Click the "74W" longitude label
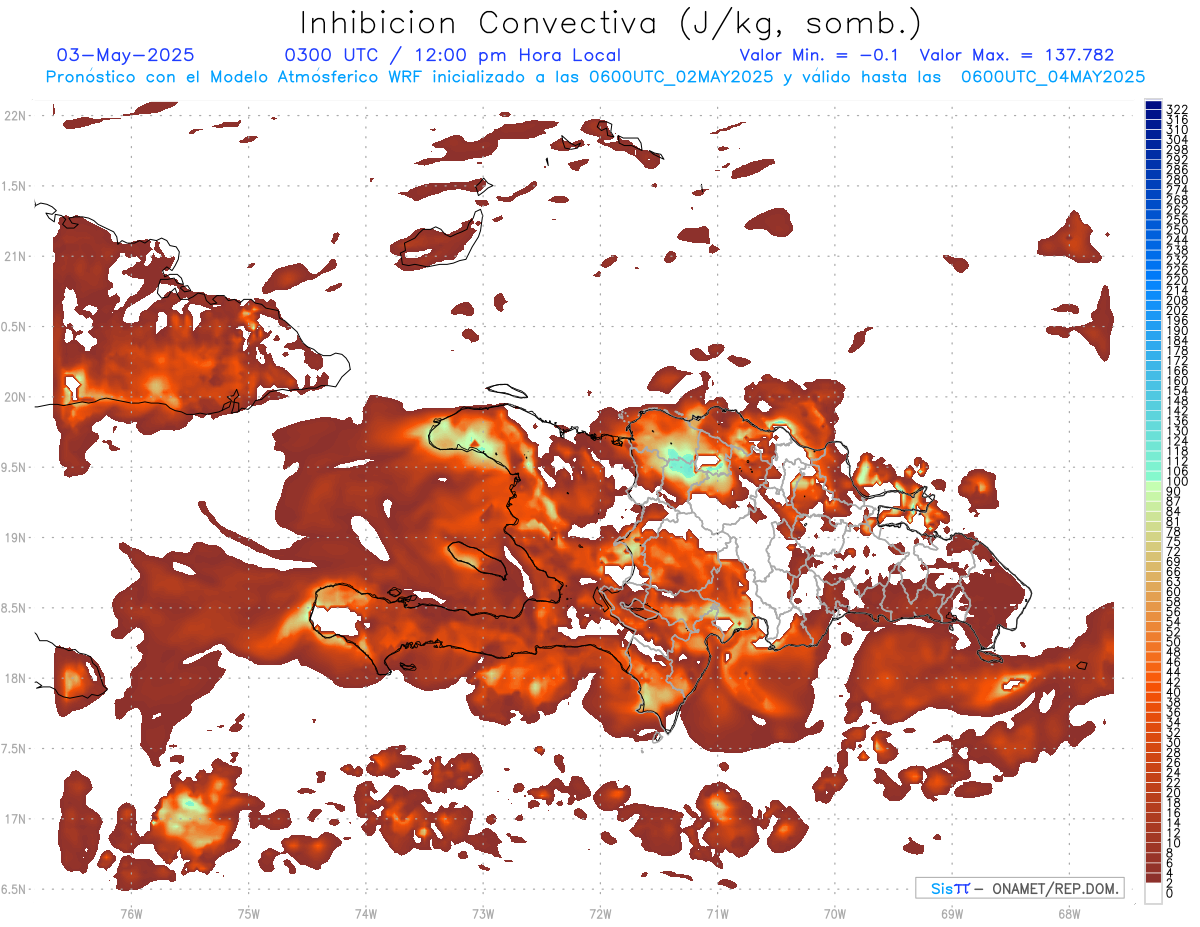The image size is (1200, 927). point(366,913)
